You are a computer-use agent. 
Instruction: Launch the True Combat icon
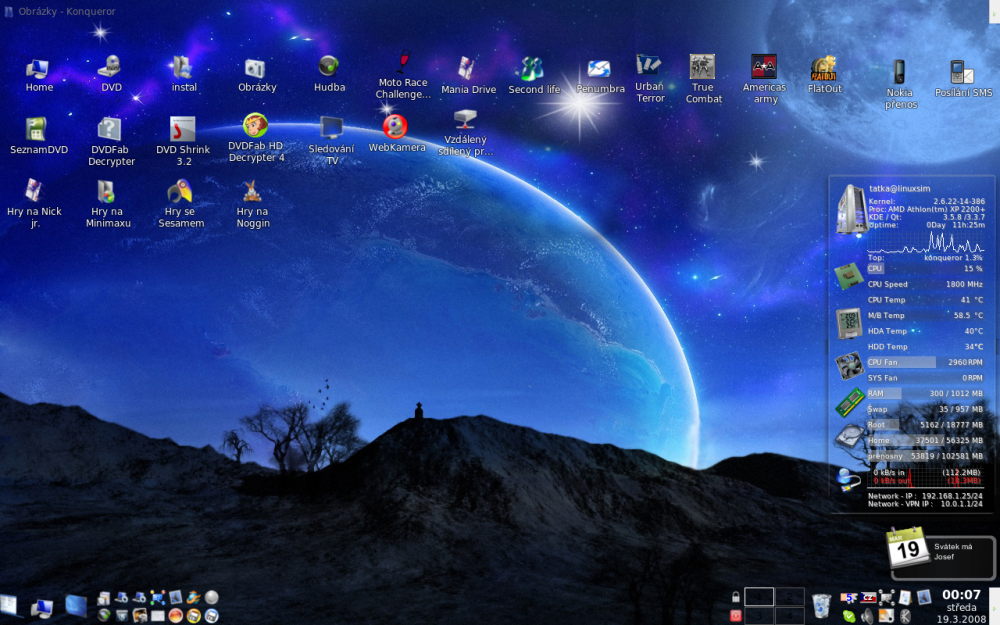(x=703, y=79)
